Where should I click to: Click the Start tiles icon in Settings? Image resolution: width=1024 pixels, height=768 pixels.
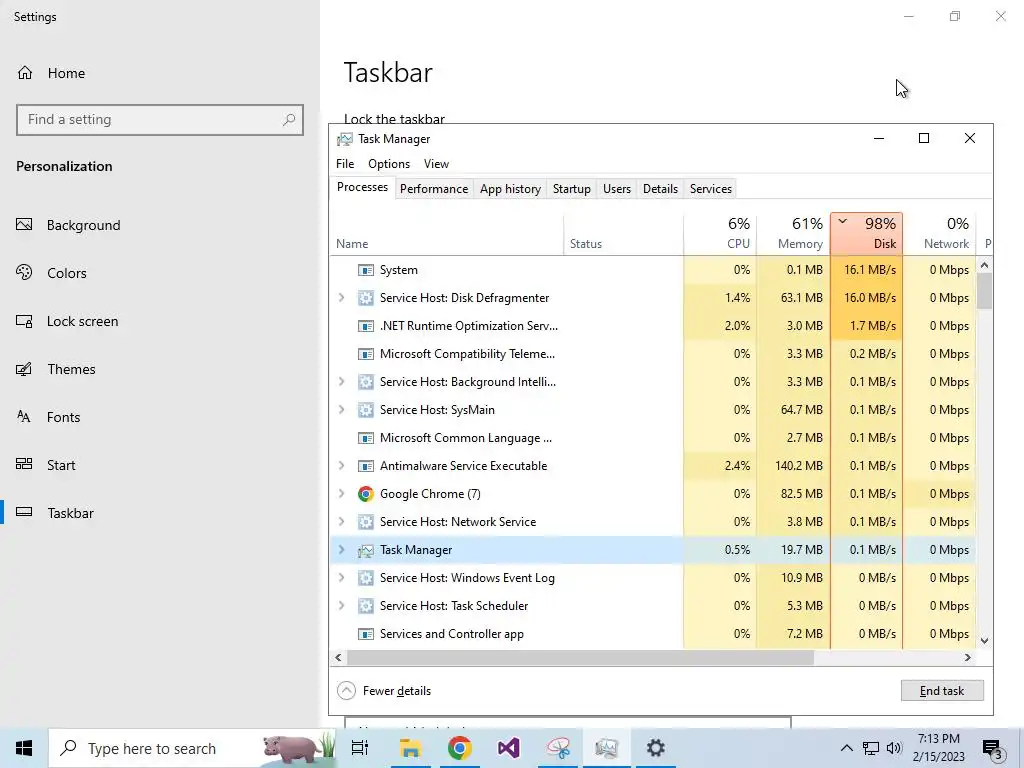(x=24, y=464)
